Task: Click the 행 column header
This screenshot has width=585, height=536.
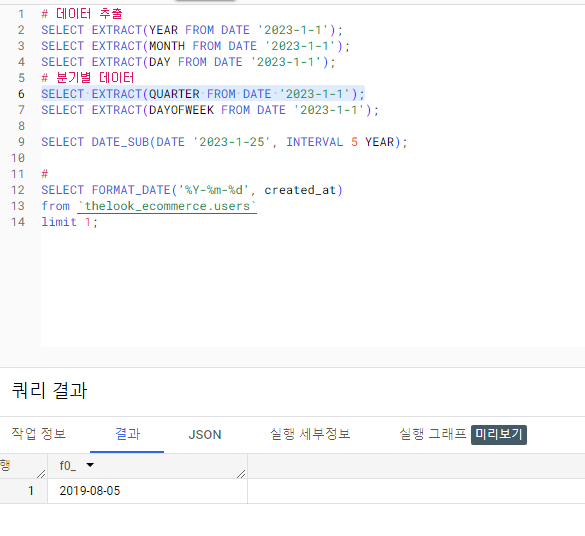Action: (5, 465)
